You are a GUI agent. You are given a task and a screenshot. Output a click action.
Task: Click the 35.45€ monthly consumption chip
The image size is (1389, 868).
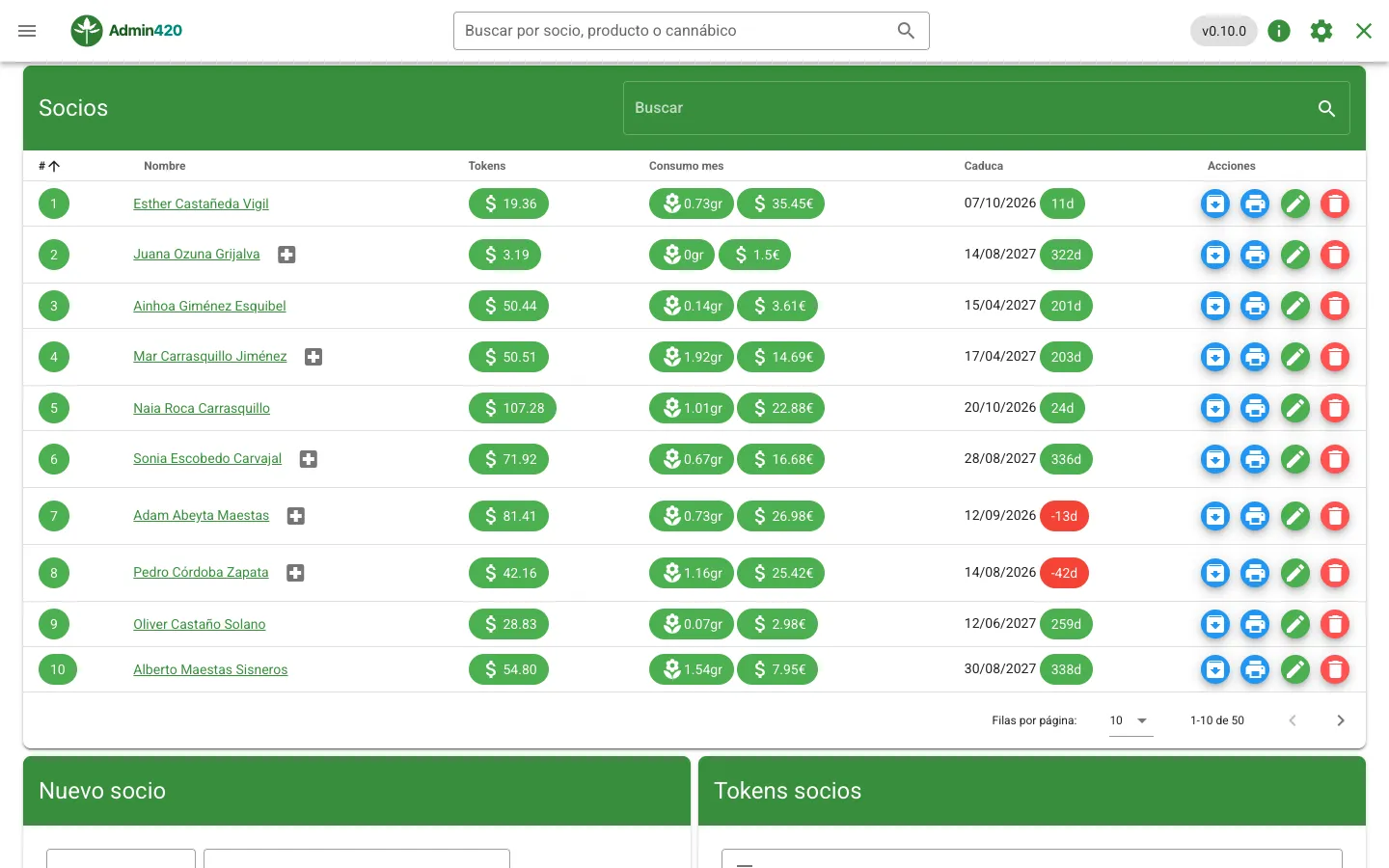click(x=781, y=203)
